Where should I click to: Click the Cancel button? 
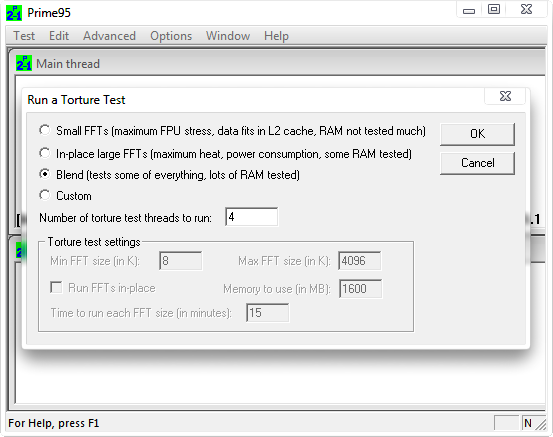477,163
